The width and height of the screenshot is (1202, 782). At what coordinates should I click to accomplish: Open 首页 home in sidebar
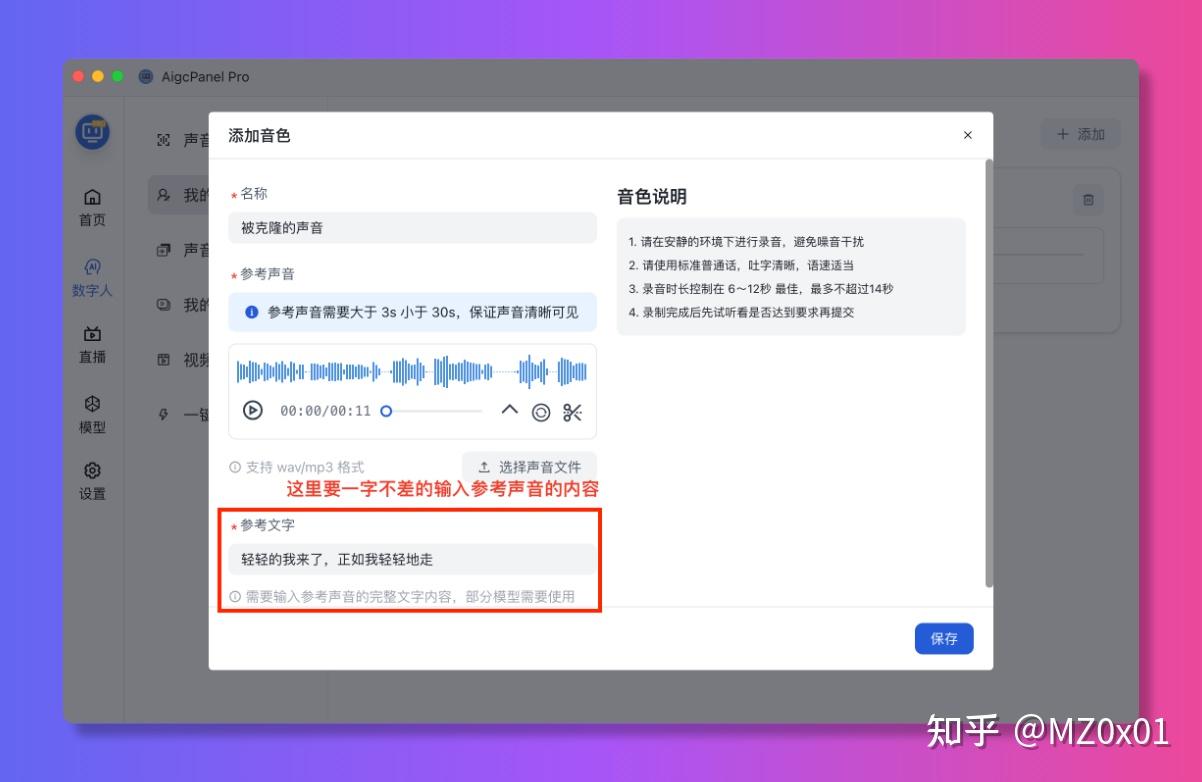point(92,207)
